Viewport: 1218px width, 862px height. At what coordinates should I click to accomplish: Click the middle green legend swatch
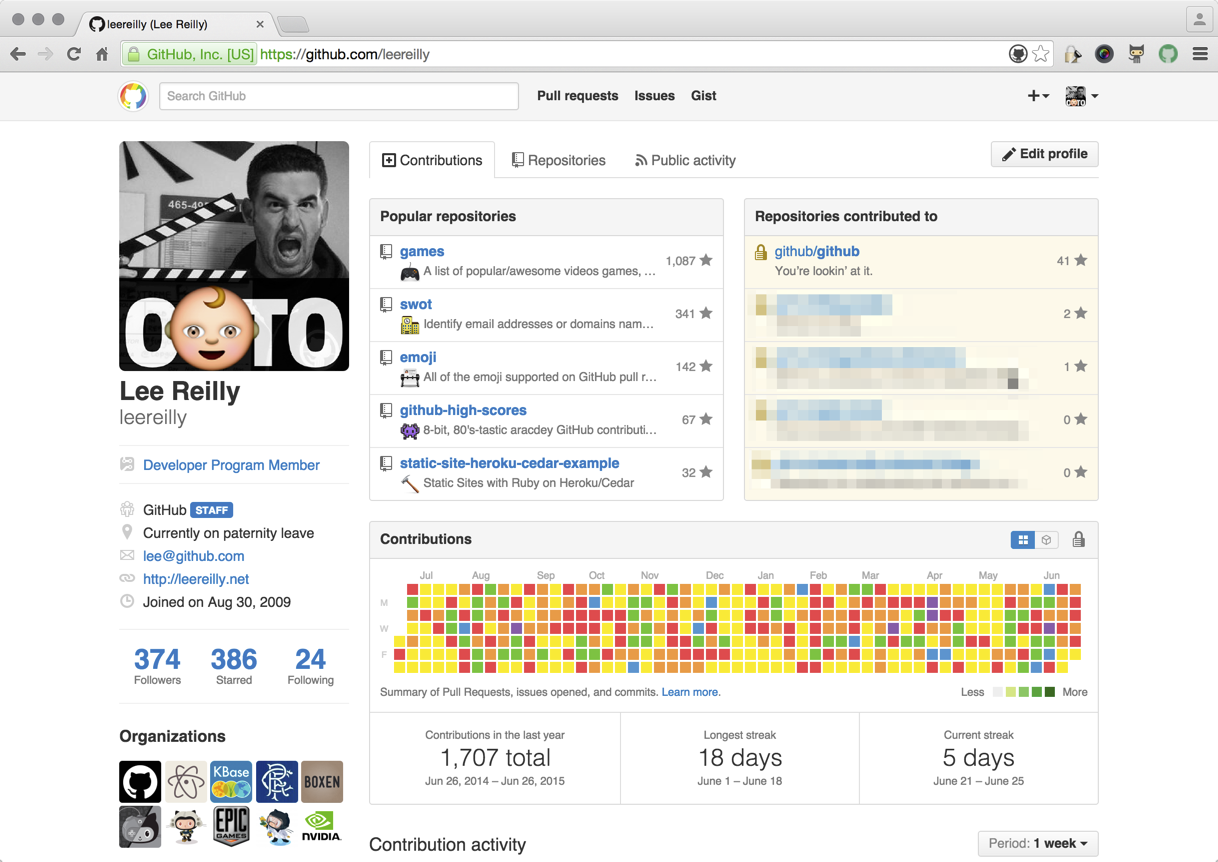(x=1024, y=692)
